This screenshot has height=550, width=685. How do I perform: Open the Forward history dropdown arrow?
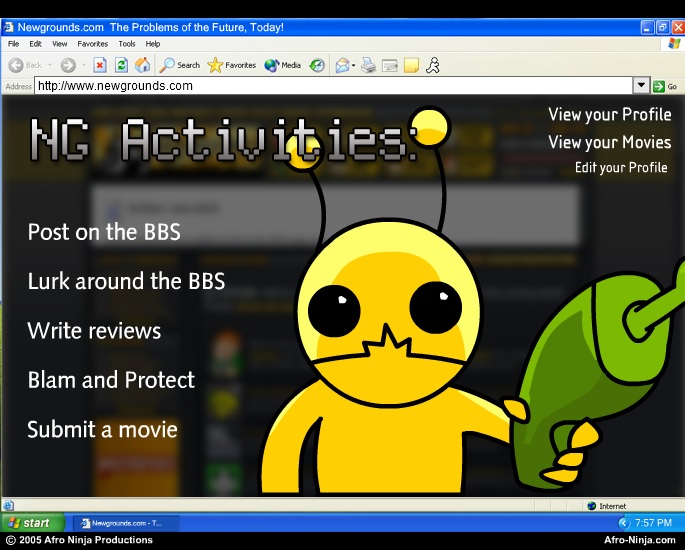(x=84, y=66)
